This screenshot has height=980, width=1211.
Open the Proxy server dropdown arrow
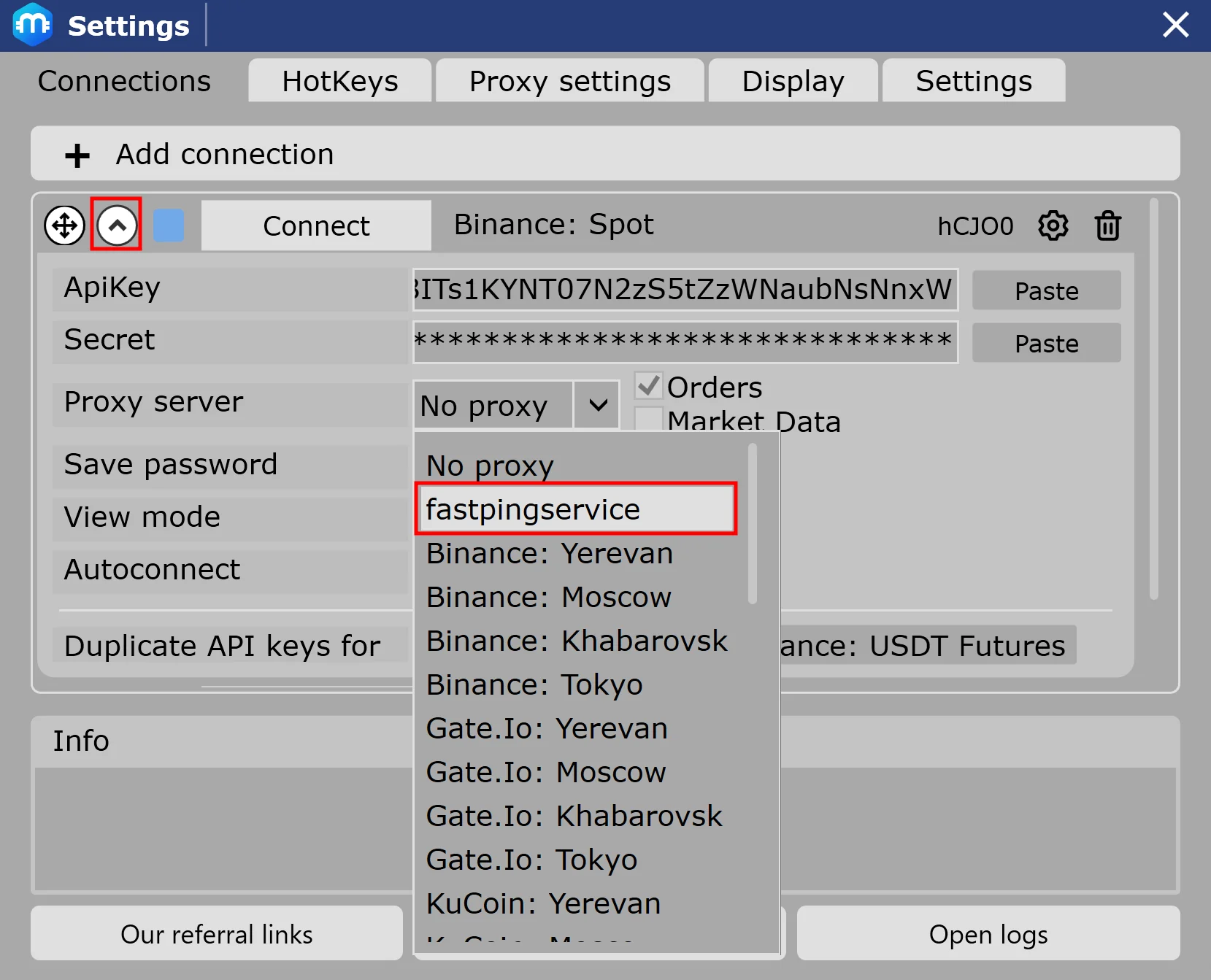point(598,405)
